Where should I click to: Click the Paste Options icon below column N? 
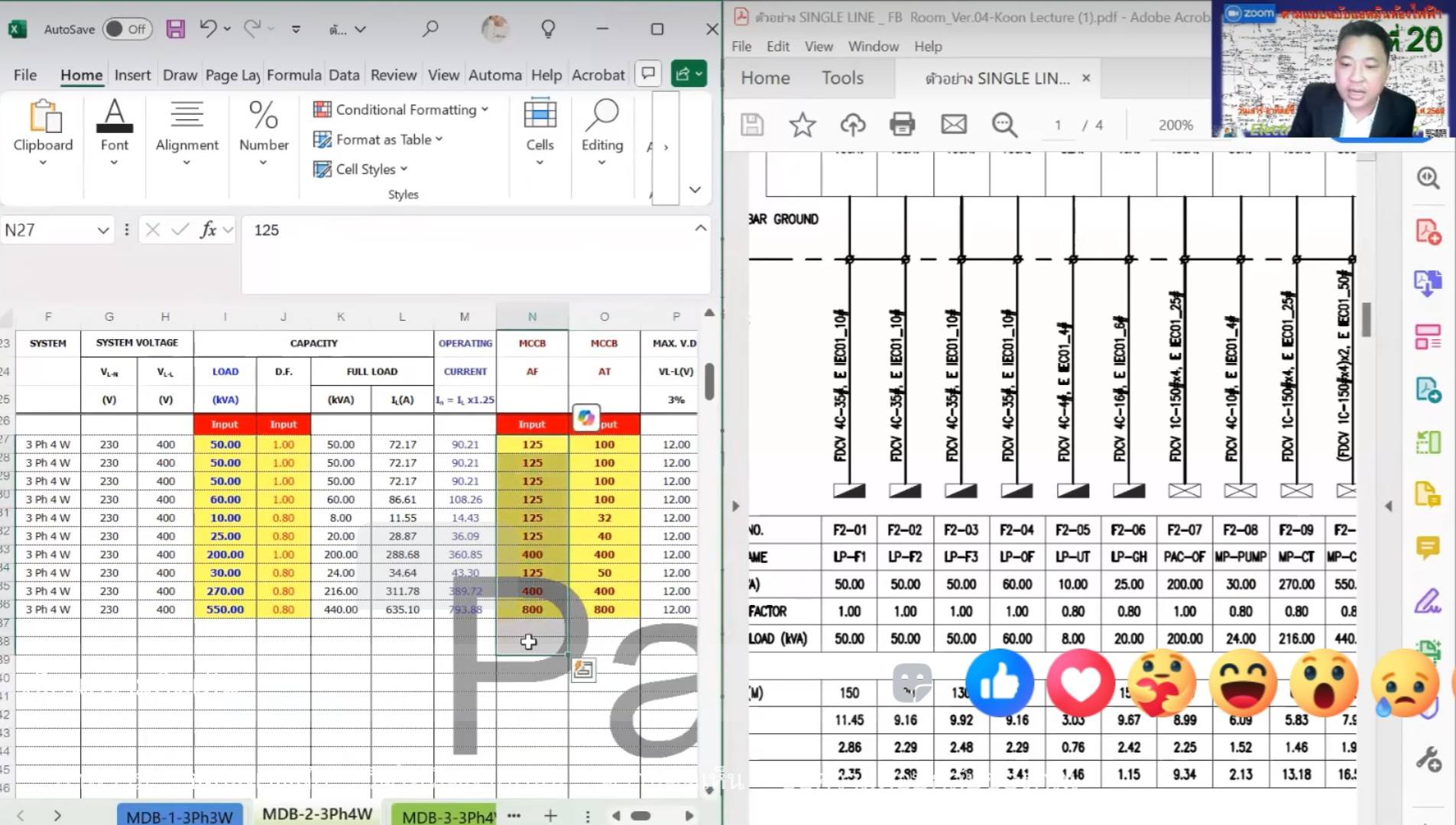pos(583,671)
